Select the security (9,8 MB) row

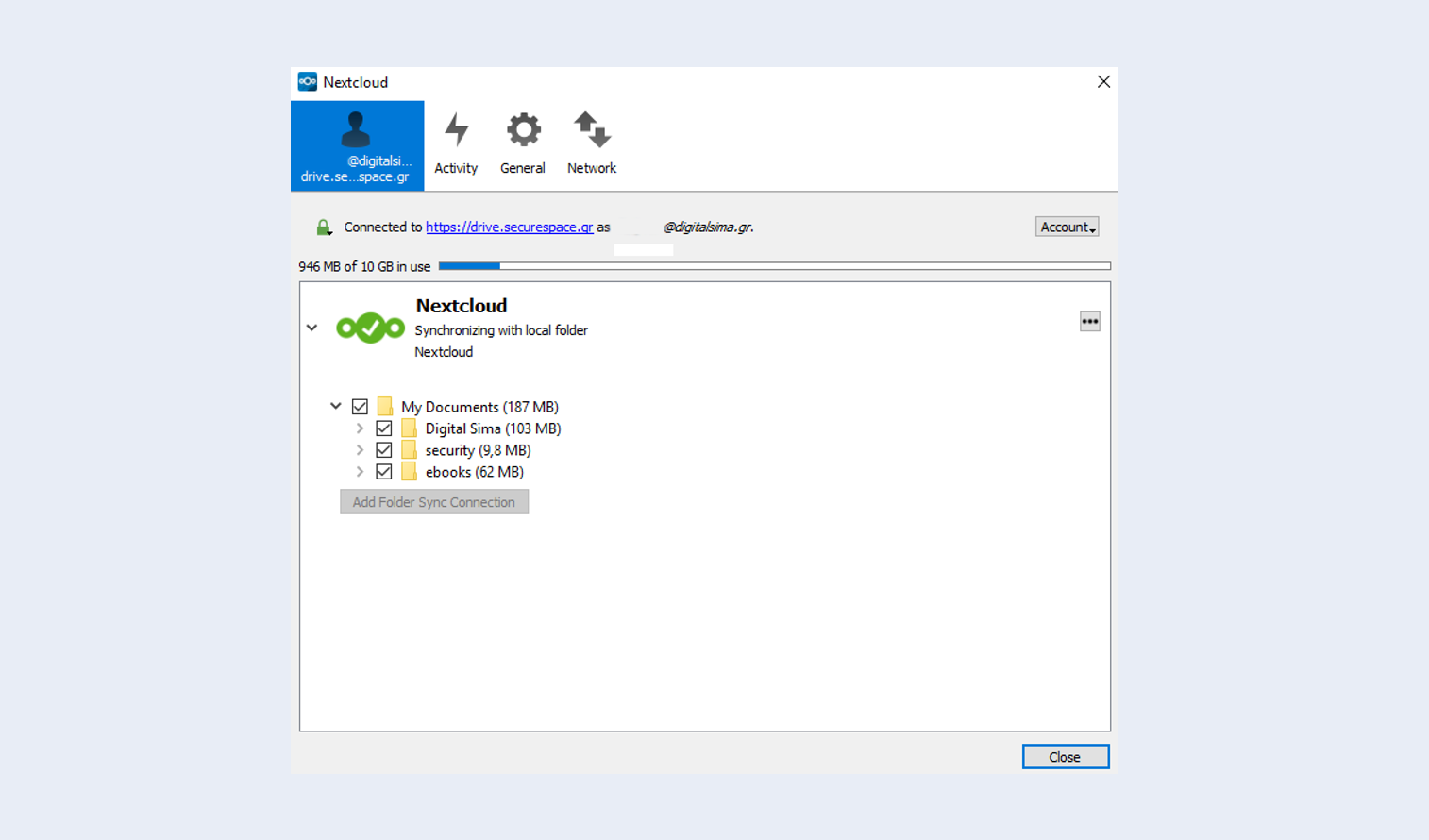point(478,450)
